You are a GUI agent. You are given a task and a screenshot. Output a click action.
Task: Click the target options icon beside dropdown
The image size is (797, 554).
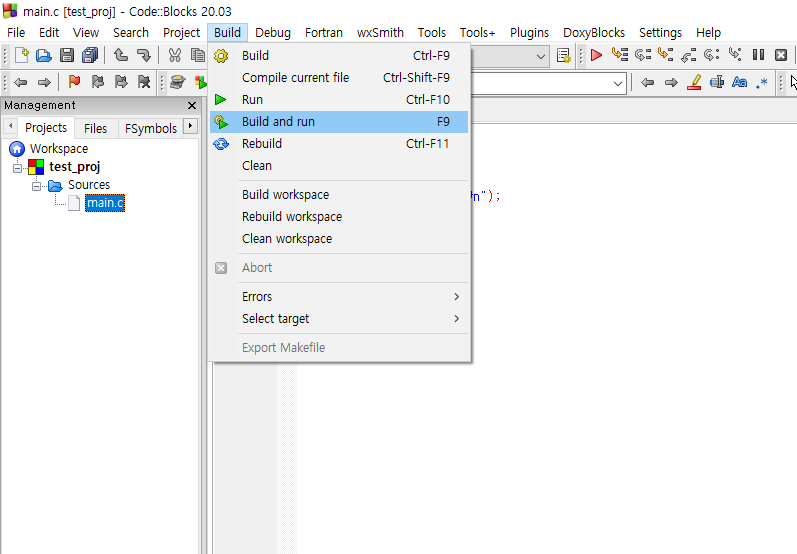pyautogui.click(x=563, y=55)
